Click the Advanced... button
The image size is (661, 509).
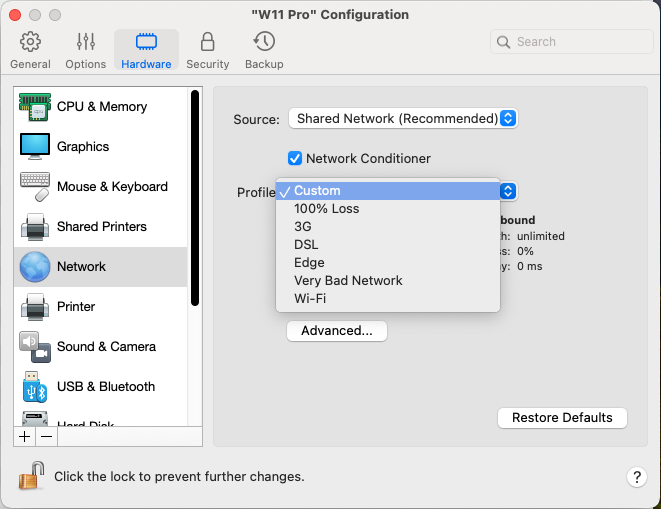(336, 331)
